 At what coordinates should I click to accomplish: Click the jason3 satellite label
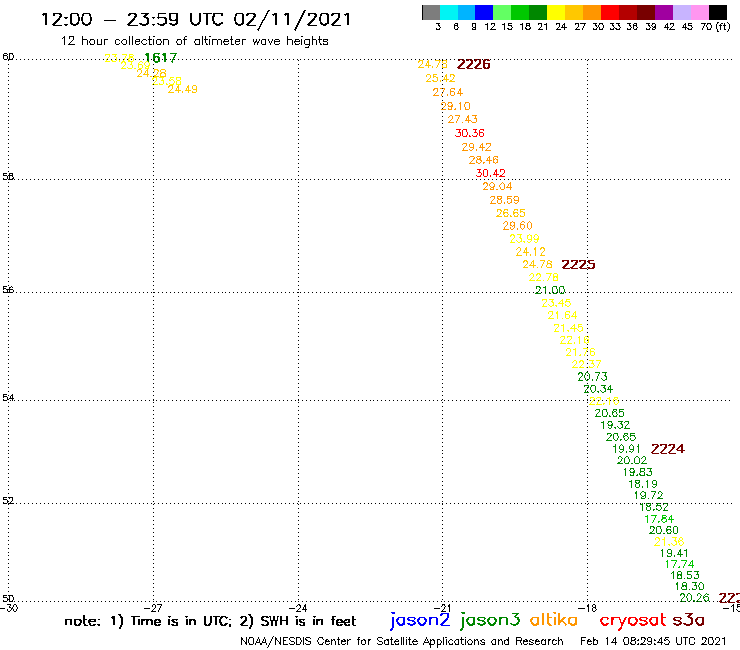pos(490,620)
